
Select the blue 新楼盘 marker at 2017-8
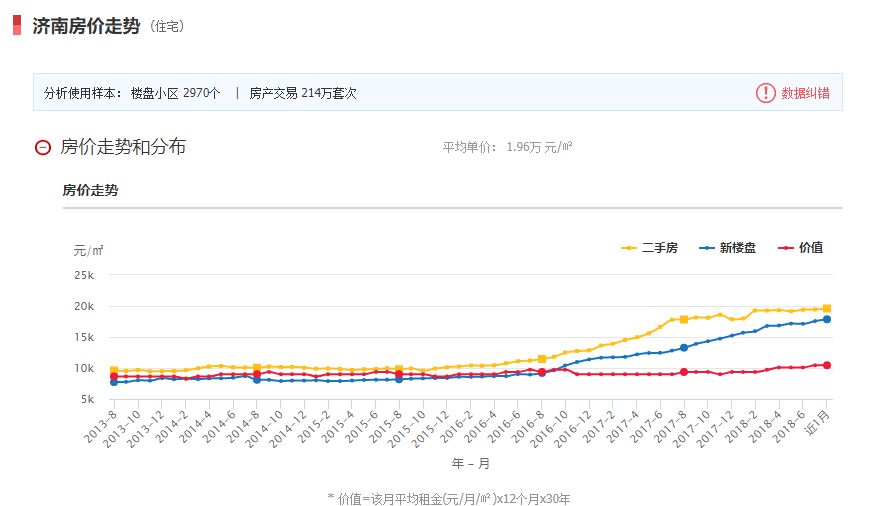[x=684, y=348]
